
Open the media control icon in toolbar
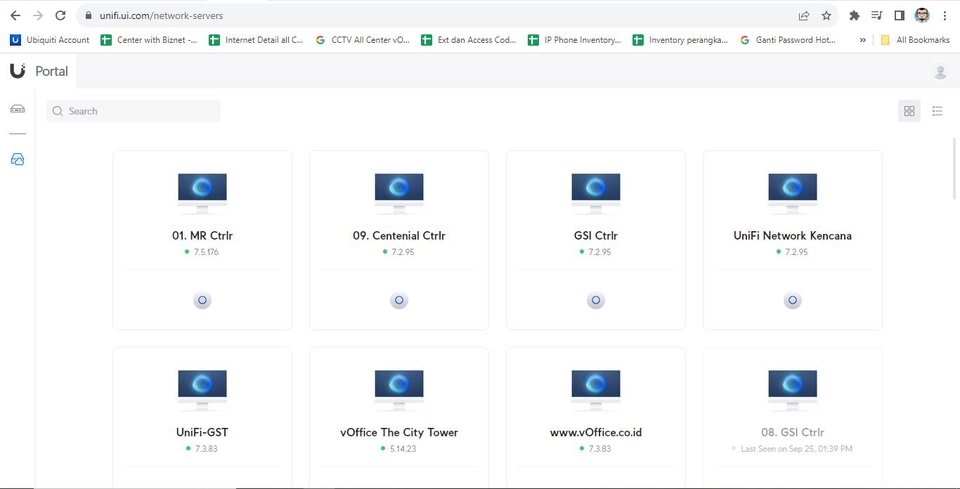(877, 16)
